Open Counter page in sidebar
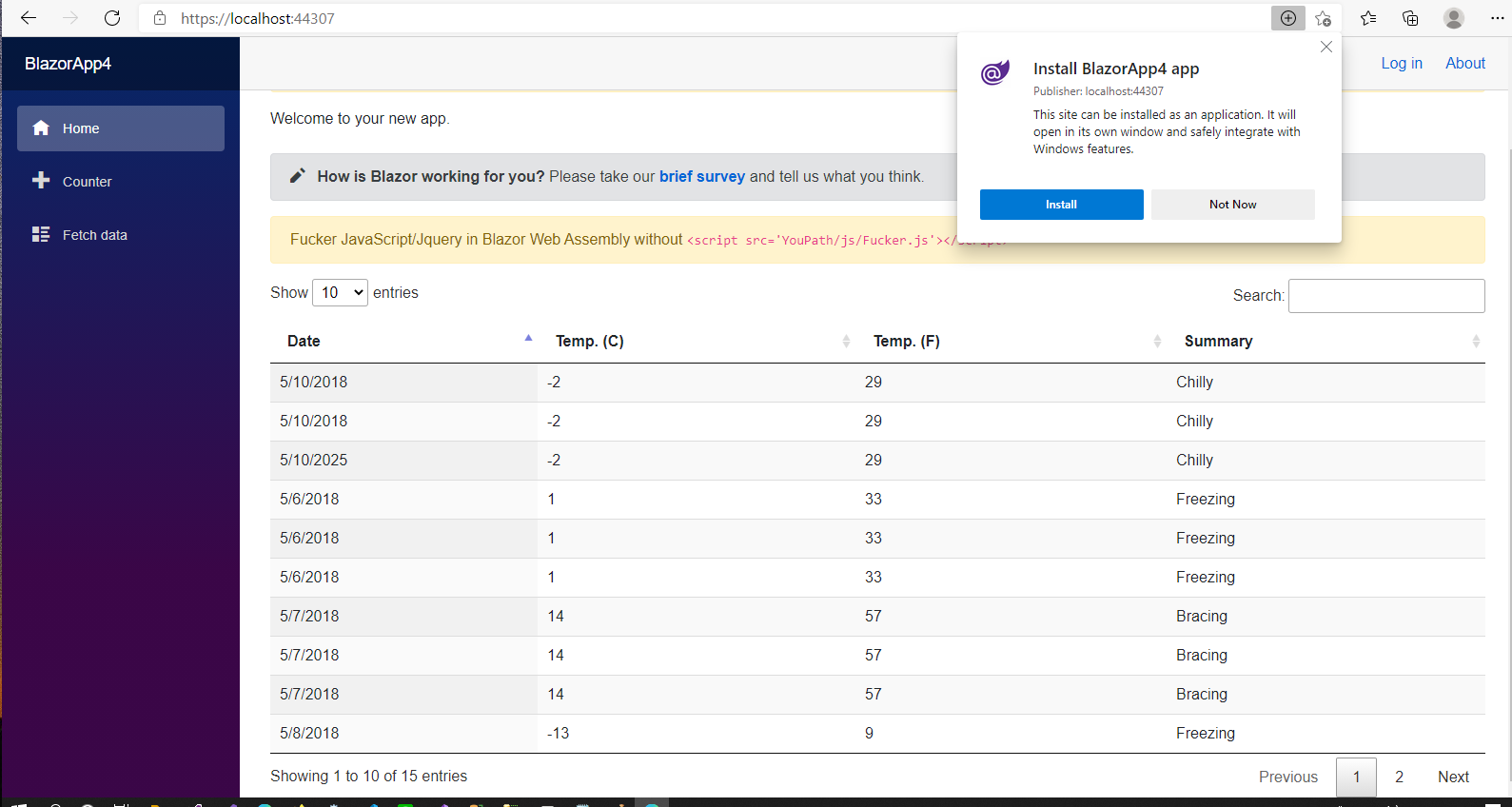Screen dimensions: 1512x807 (x=87, y=182)
